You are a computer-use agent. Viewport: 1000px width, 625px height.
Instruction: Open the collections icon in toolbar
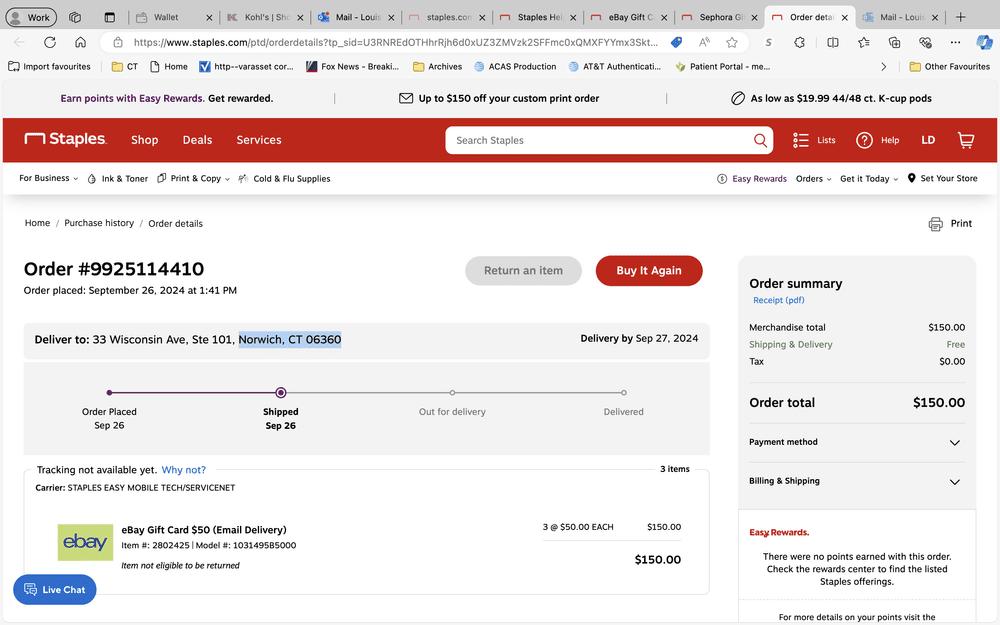(894, 43)
